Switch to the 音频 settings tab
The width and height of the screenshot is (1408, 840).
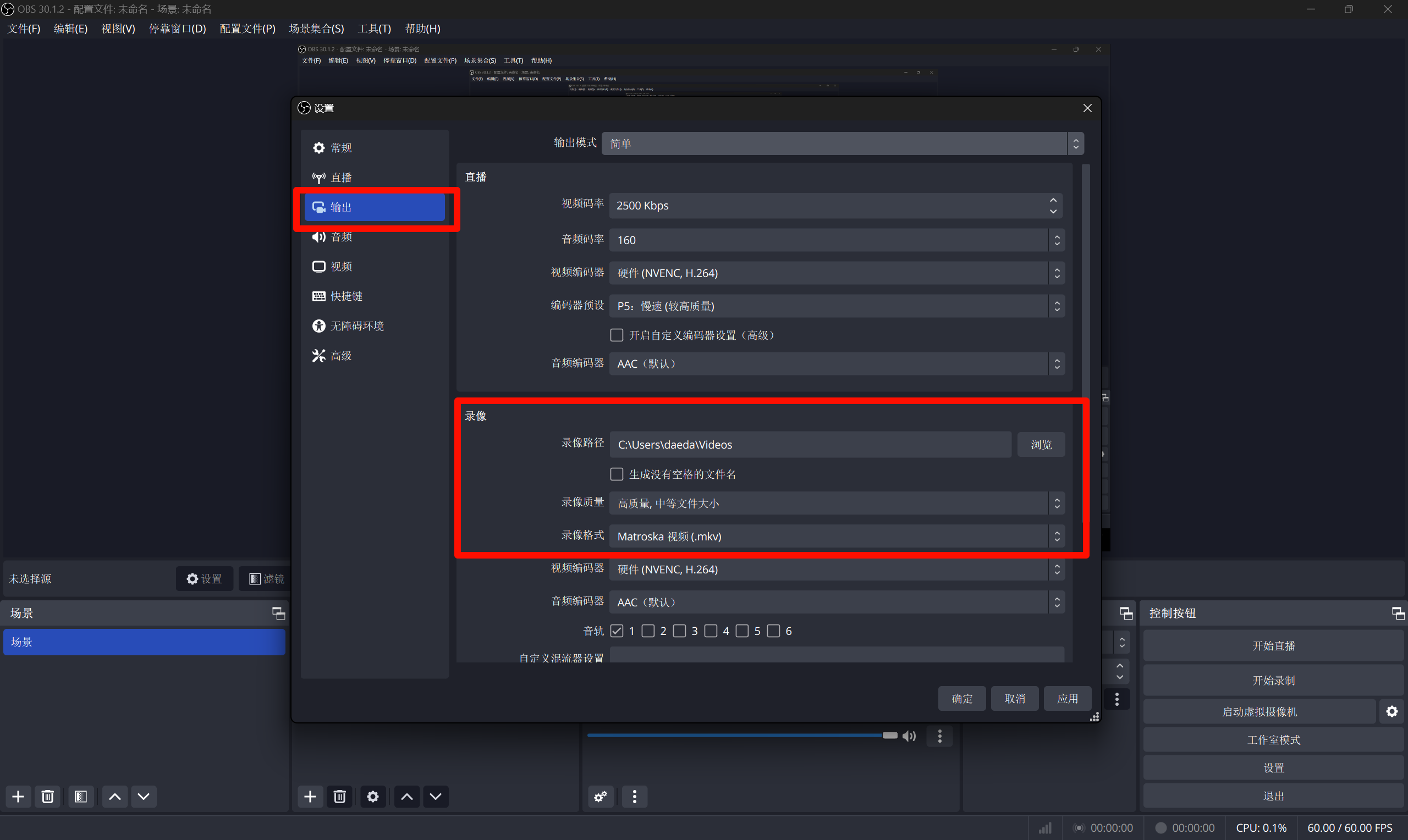click(341, 237)
